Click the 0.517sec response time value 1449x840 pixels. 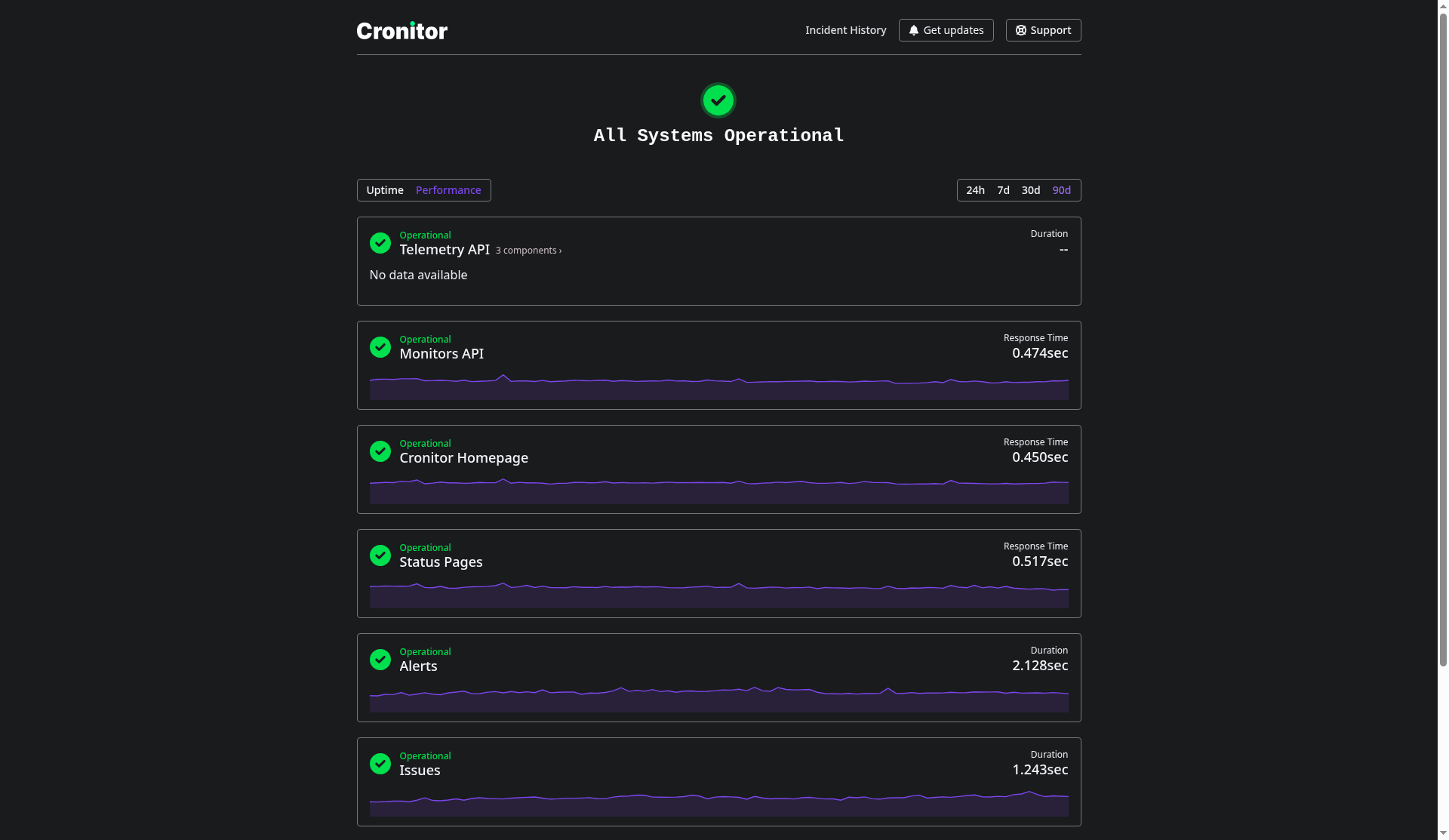(x=1040, y=562)
